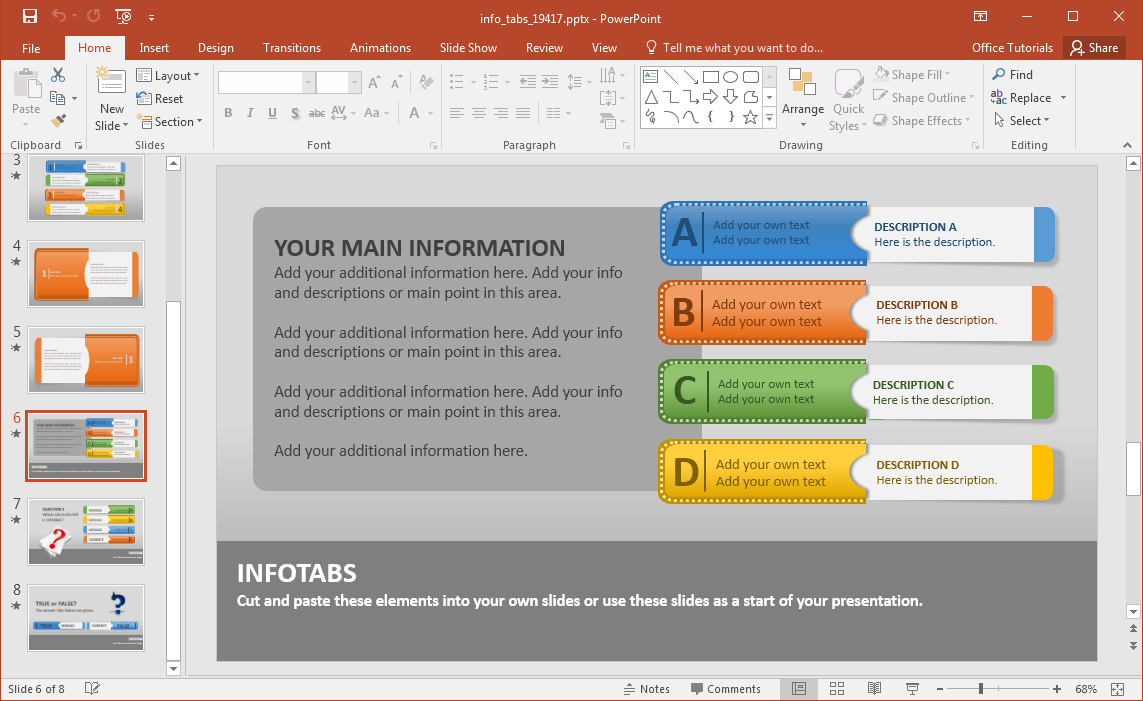Click the Cut scissors icon
The height and width of the screenshot is (701, 1143).
pyautogui.click(x=58, y=74)
